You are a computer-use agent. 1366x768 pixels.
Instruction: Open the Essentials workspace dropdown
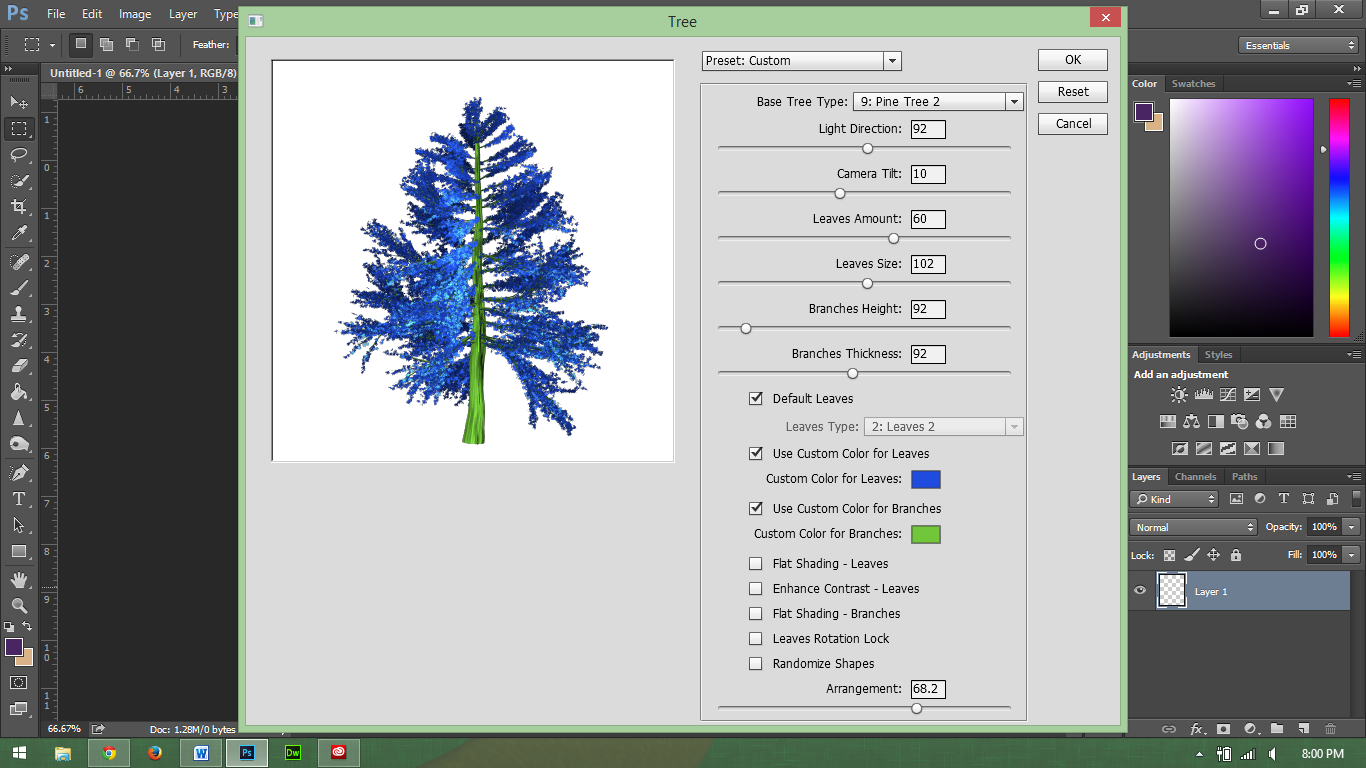point(1298,45)
